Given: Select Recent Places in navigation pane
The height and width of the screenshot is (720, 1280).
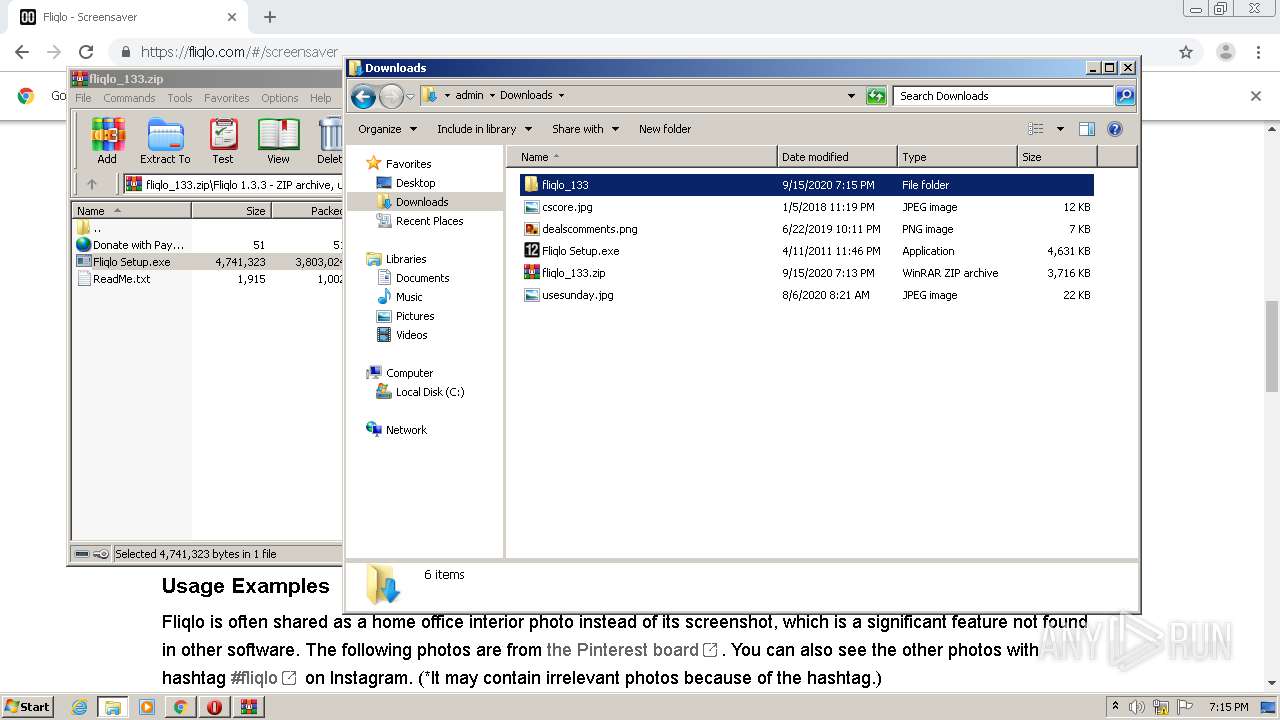Looking at the screenshot, I should 429,221.
